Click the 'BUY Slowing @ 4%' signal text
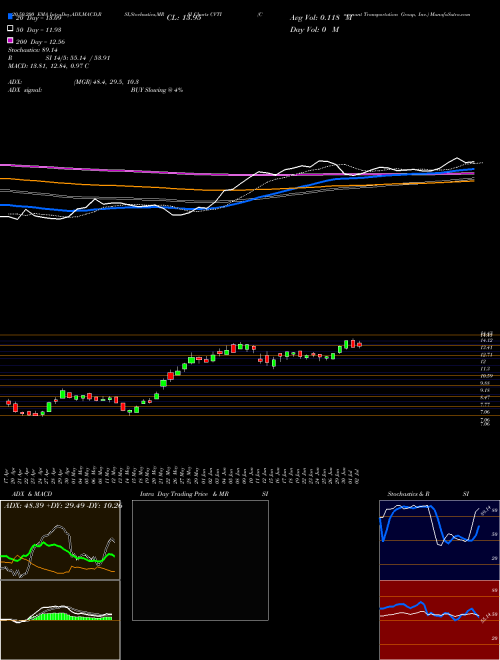The height and width of the screenshot is (660, 500). coord(157,90)
